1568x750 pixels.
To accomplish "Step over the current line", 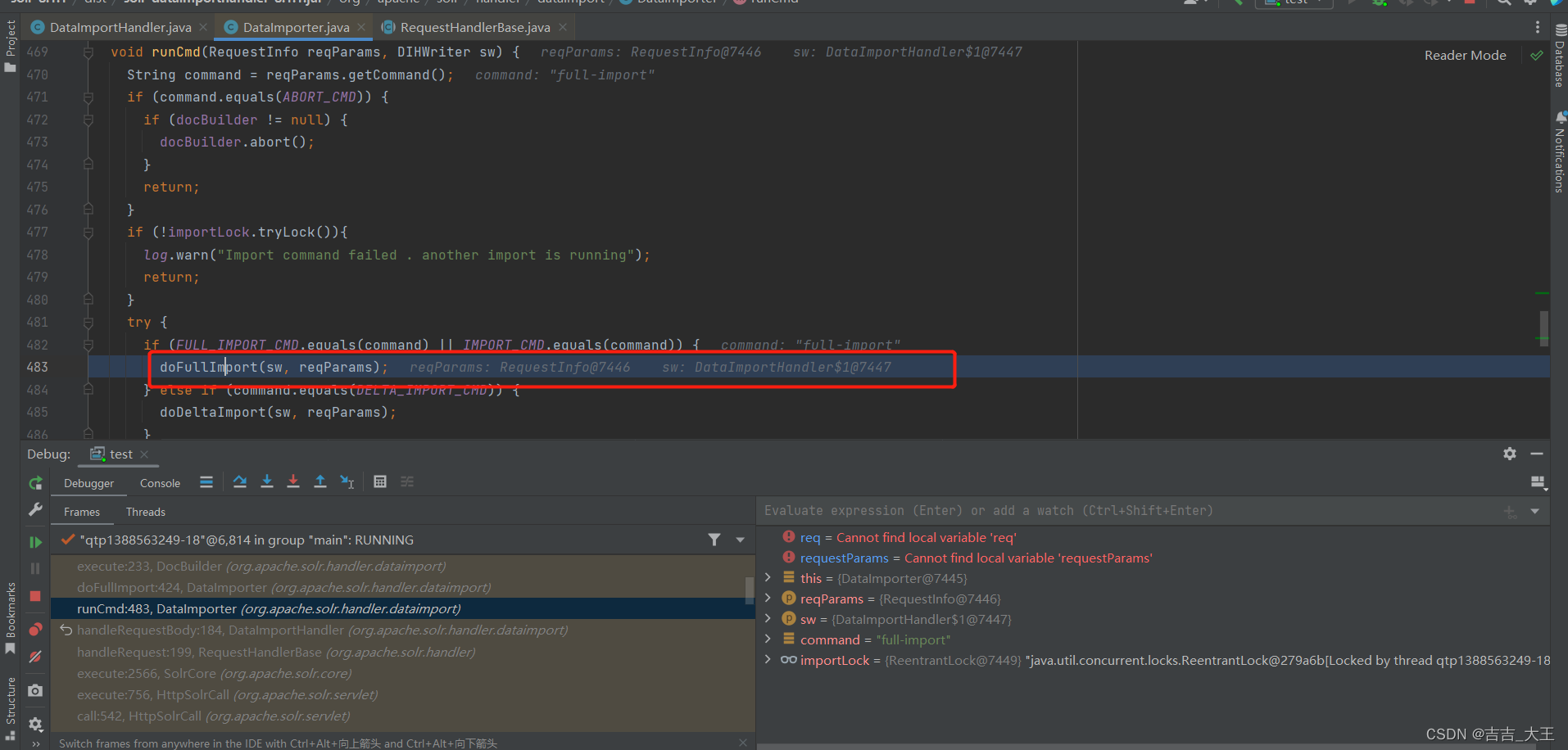I will (240, 482).
